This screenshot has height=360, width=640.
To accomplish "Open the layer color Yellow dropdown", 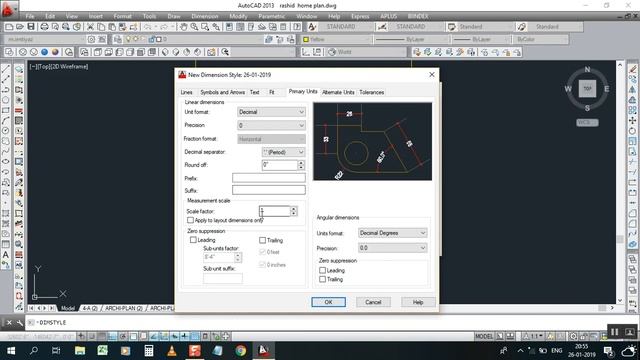I will (x=336, y=40).
